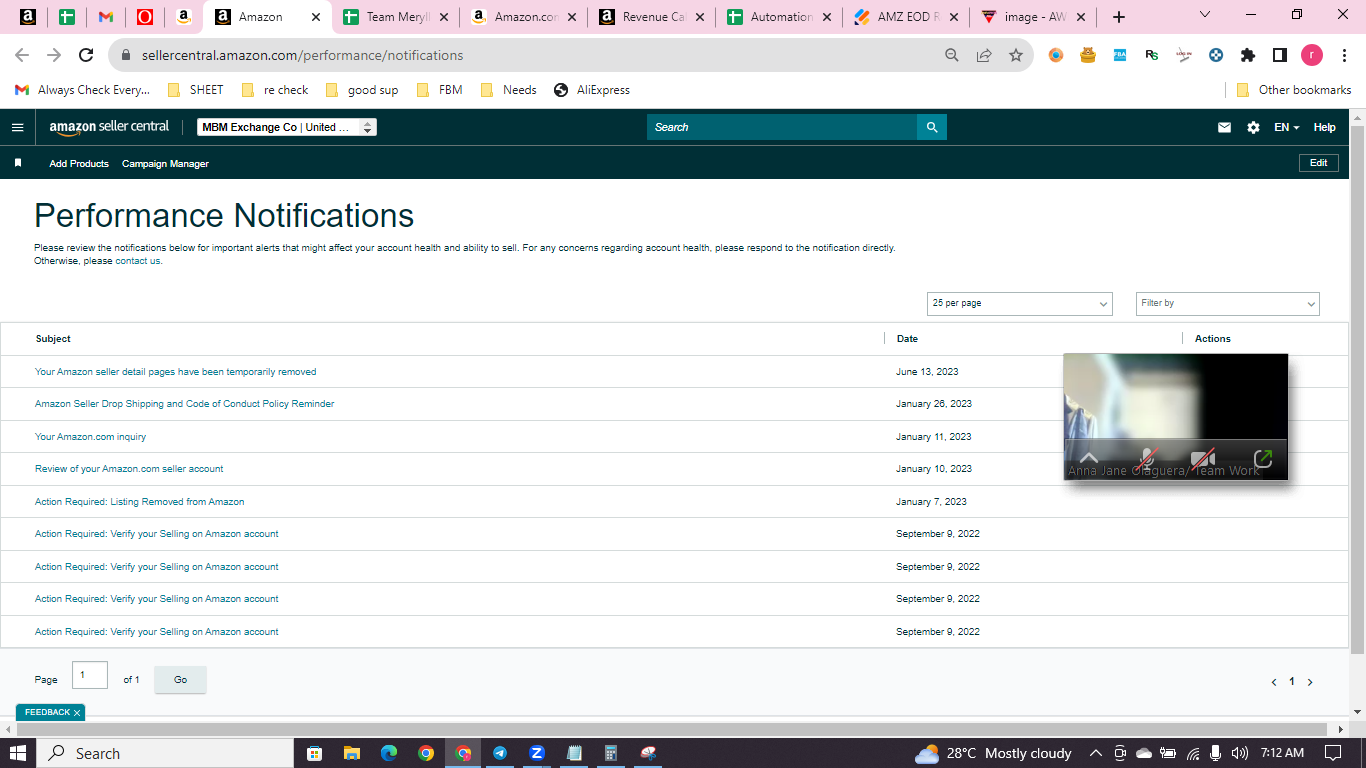This screenshot has width=1366, height=768.
Task: Open the Filter by dropdown
Action: 1228,303
